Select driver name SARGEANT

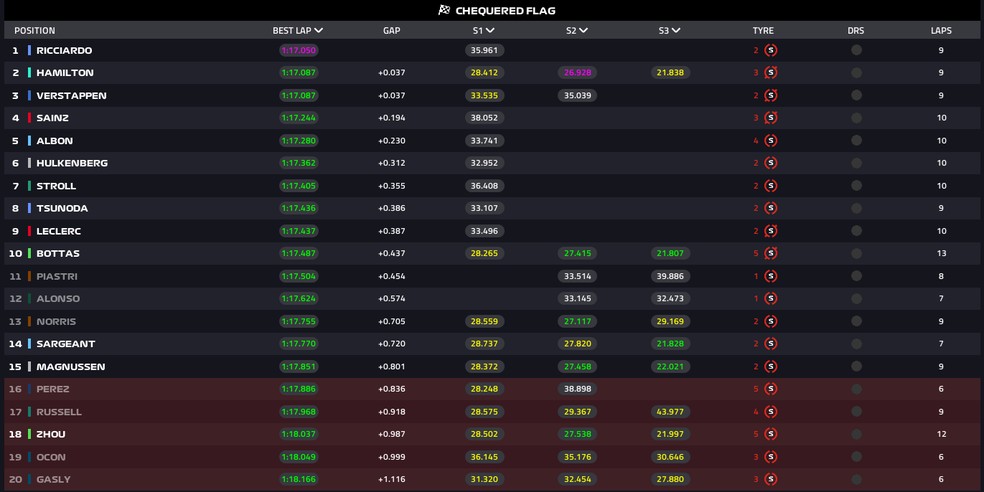point(65,344)
